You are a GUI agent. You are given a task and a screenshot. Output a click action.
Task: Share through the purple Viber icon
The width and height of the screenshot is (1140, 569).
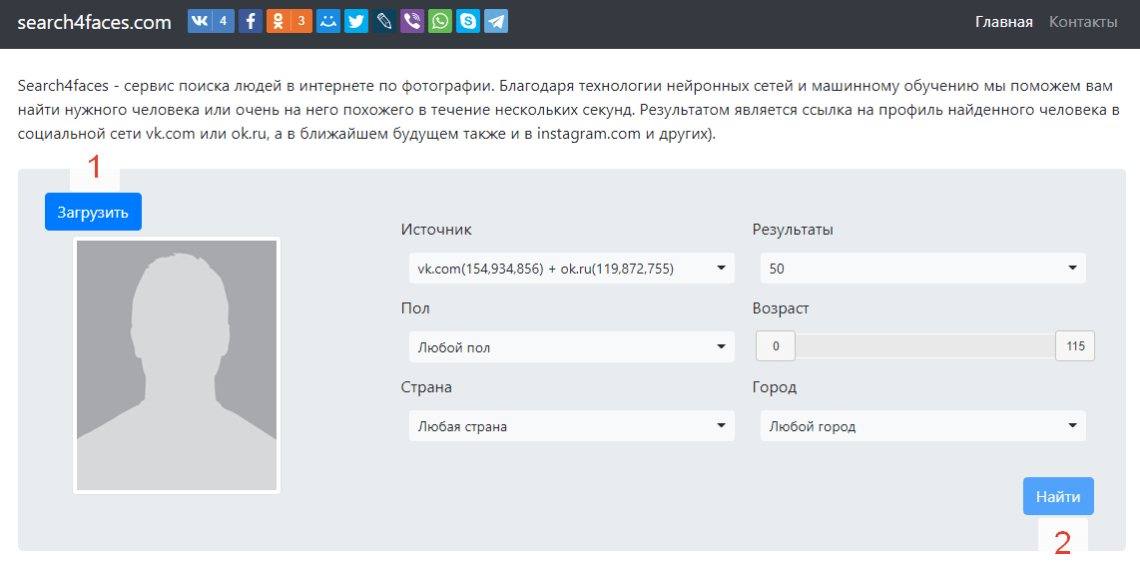pos(412,21)
